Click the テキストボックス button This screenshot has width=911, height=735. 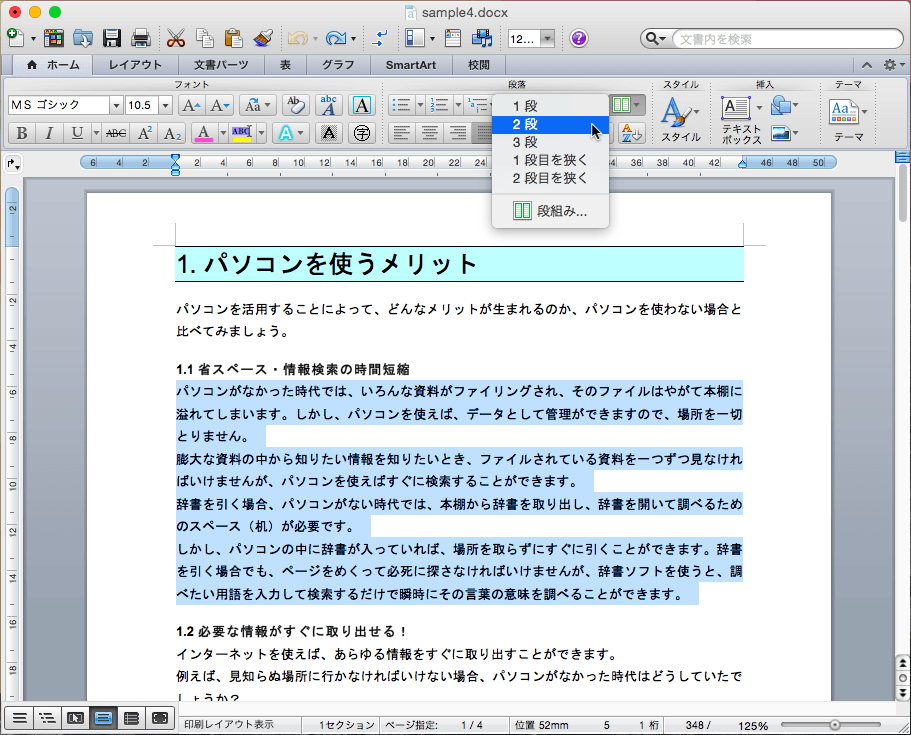click(x=741, y=119)
